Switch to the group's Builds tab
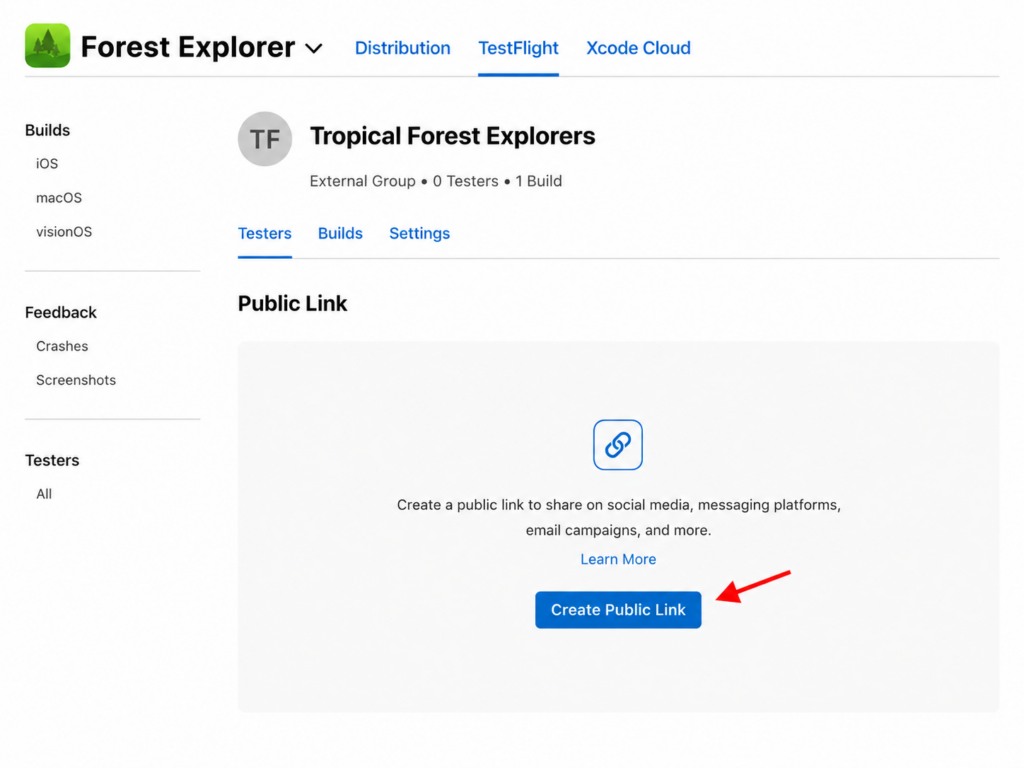Image resolution: width=1024 pixels, height=768 pixels. (340, 233)
